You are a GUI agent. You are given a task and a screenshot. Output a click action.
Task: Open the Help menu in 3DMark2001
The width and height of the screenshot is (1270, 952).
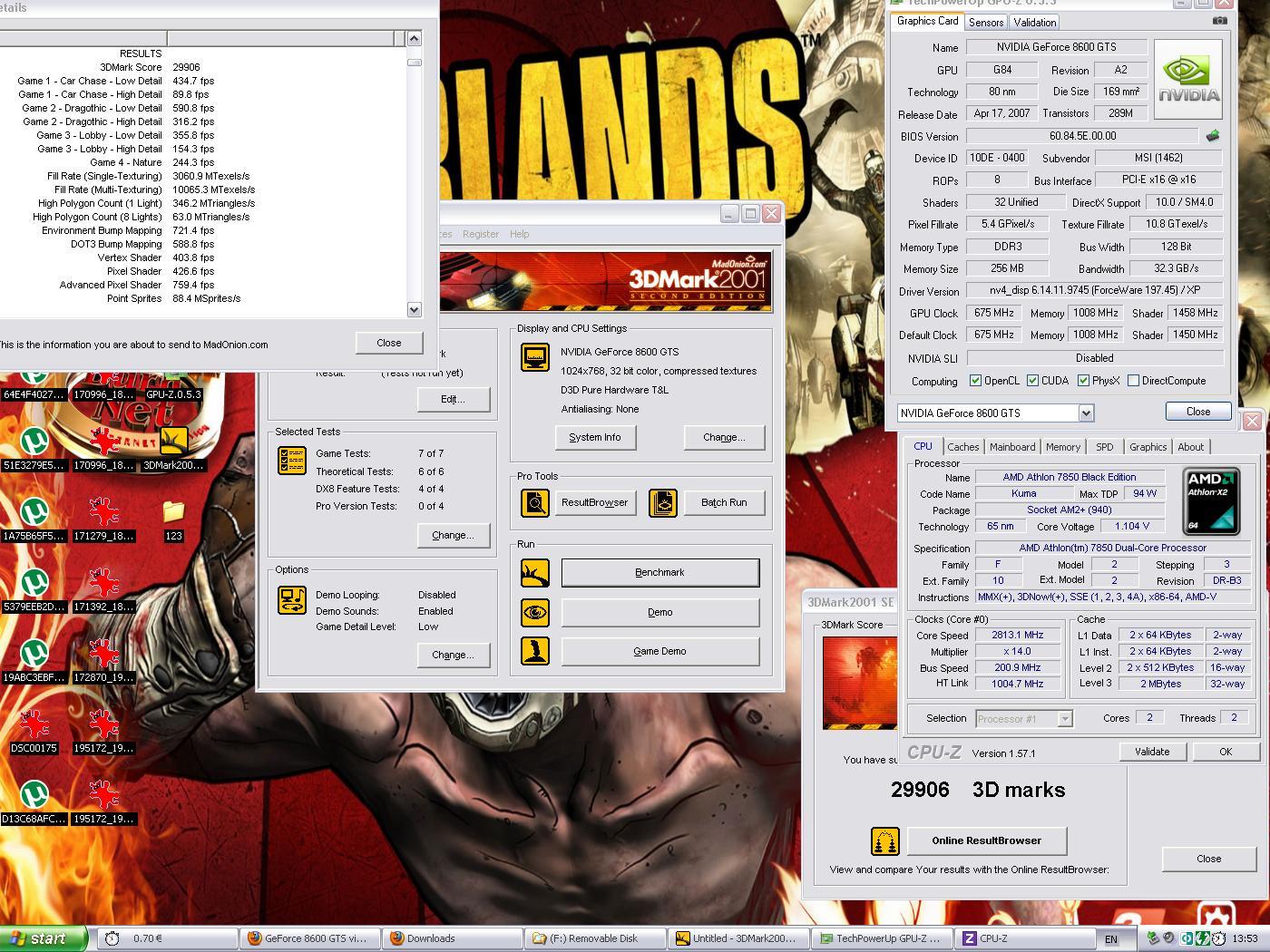tap(519, 234)
